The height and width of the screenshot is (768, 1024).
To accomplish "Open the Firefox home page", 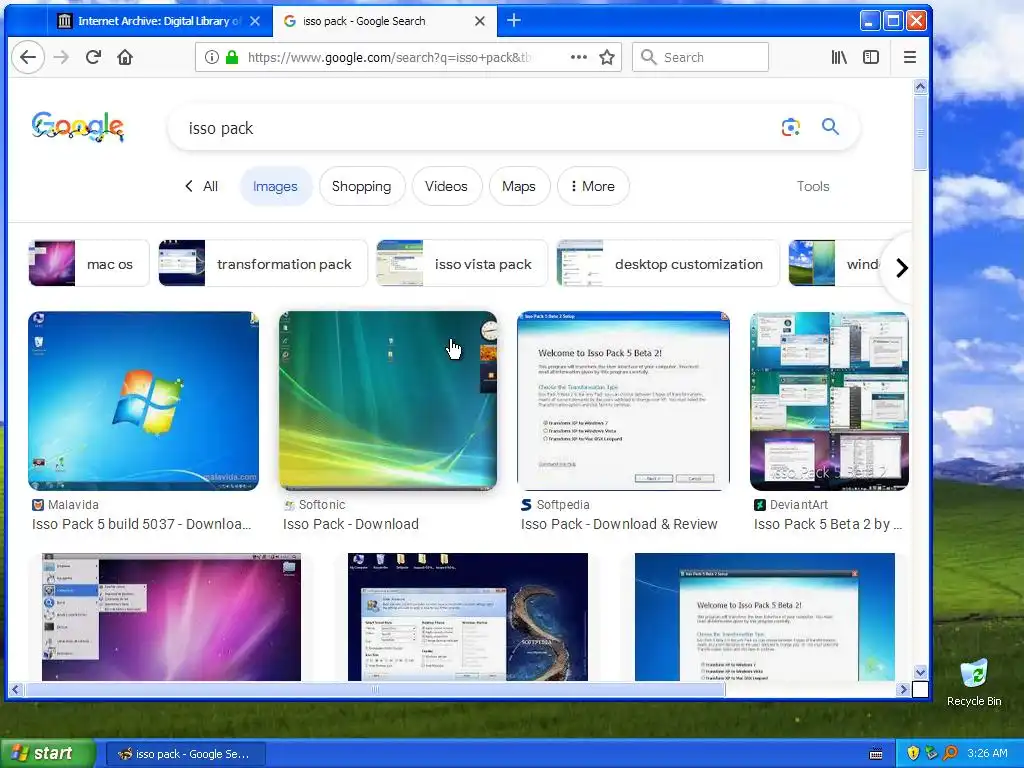I will point(125,57).
